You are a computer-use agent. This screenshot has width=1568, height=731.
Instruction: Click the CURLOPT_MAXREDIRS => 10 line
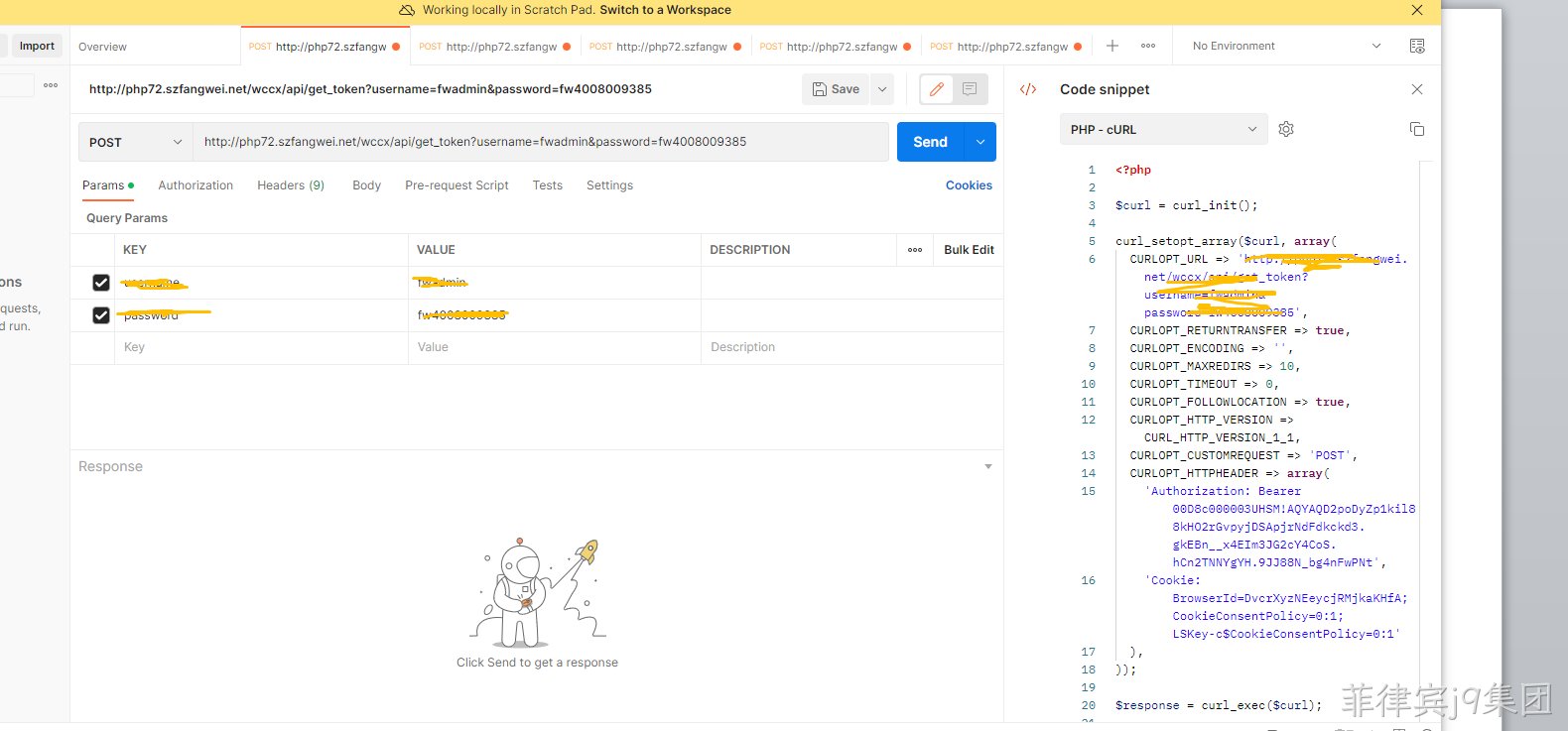coord(1215,366)
